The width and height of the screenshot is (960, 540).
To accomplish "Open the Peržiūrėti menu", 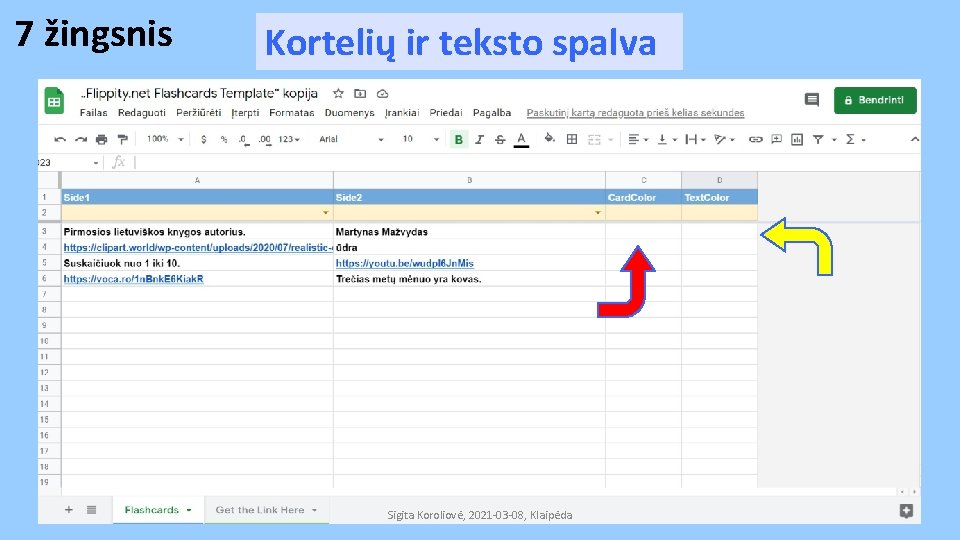I will point(198,113).
